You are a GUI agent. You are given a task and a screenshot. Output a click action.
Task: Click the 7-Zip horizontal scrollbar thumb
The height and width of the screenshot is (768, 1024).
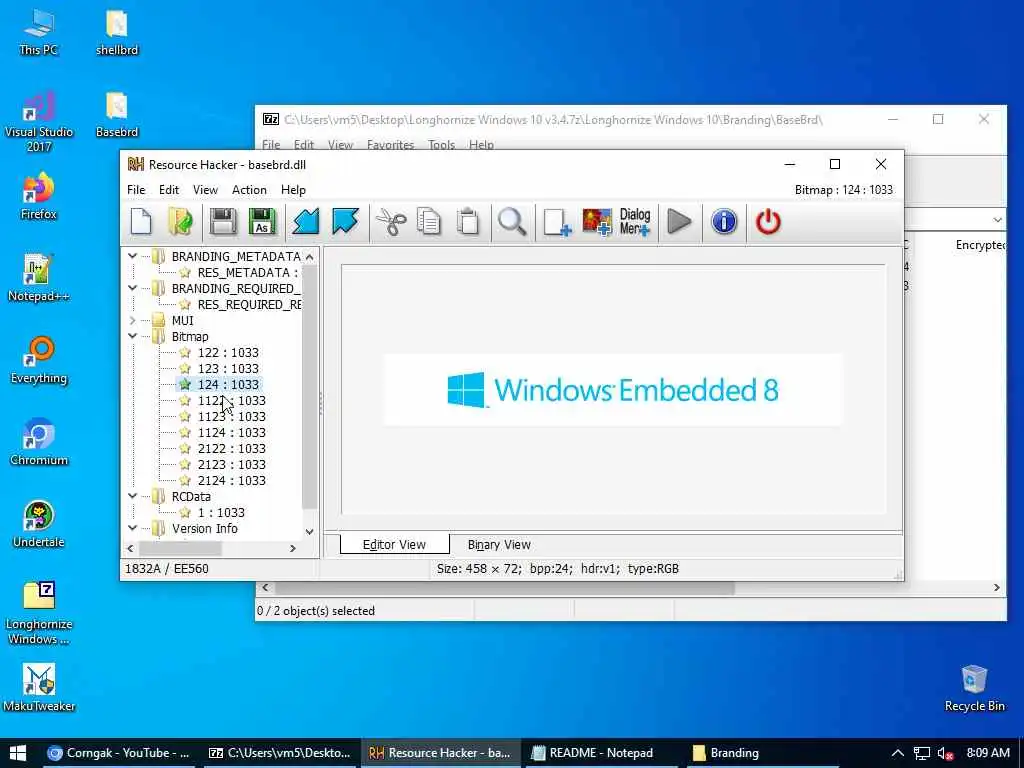[504, 588]
